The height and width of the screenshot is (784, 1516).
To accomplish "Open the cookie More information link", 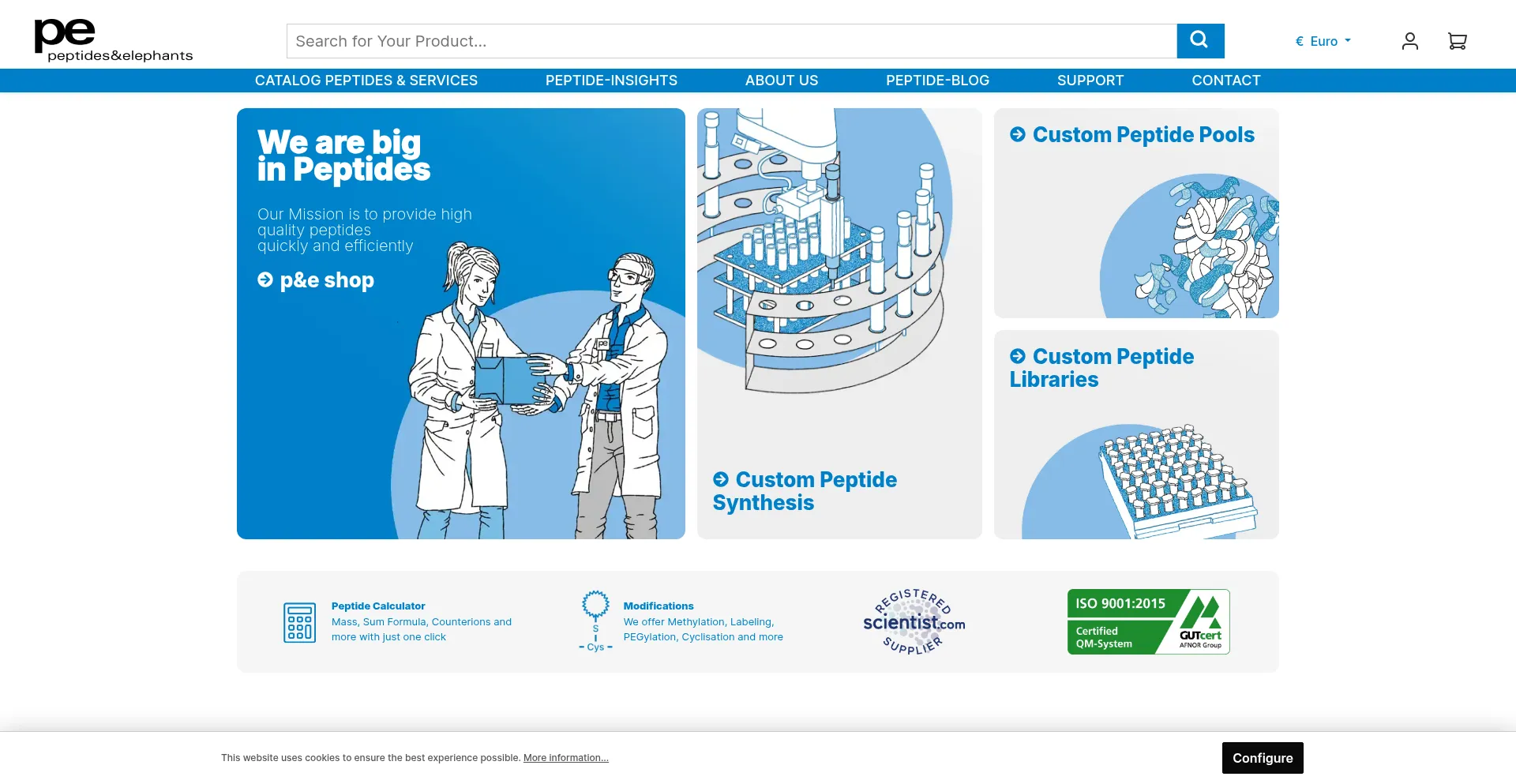I will [x=565, y=758].
